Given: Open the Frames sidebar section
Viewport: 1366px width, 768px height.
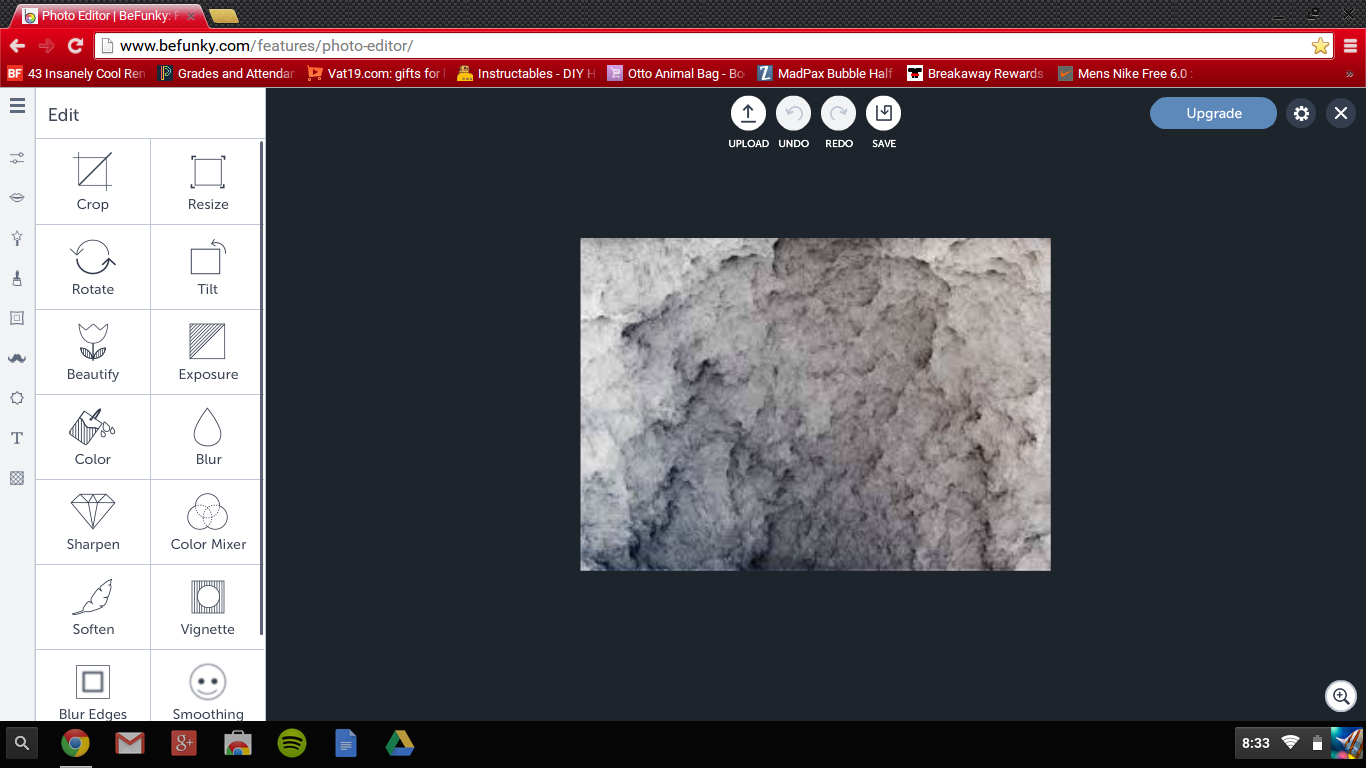Looking at the screenshot, I should (x=17, y=318).
